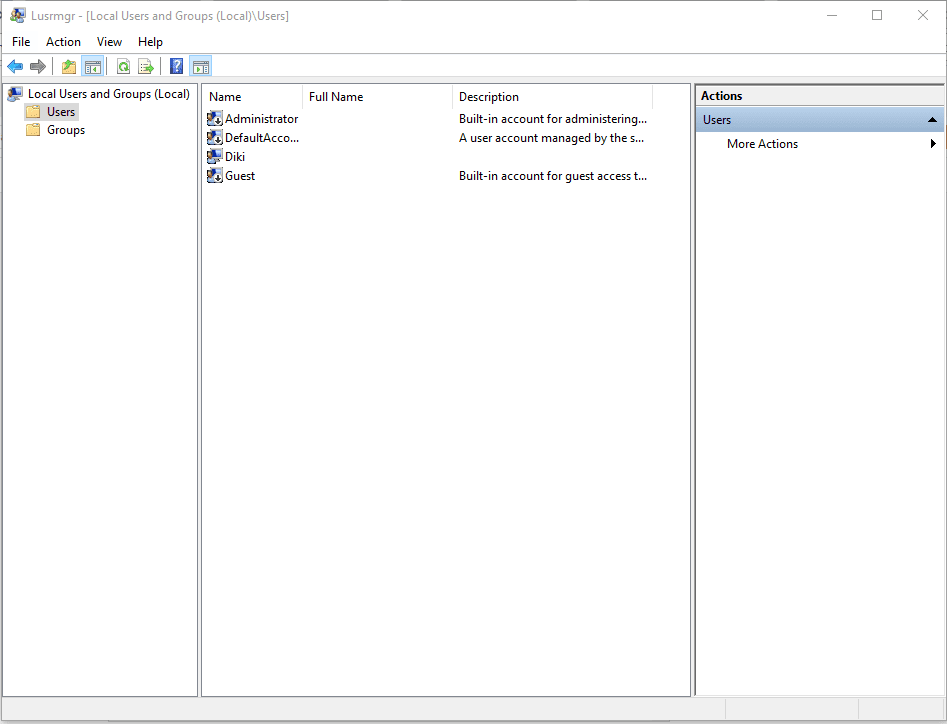Open Help from the toolbar question-mark icon

click(176, 66)
